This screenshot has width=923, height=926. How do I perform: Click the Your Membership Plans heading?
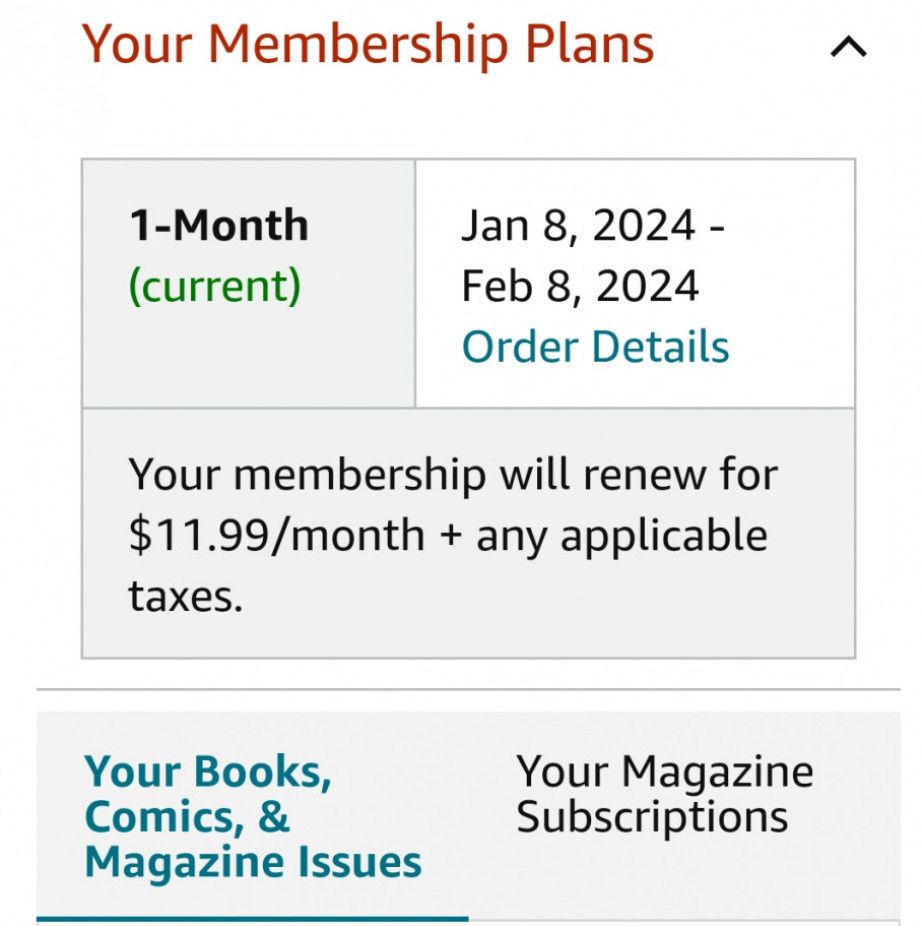point(367,45)
